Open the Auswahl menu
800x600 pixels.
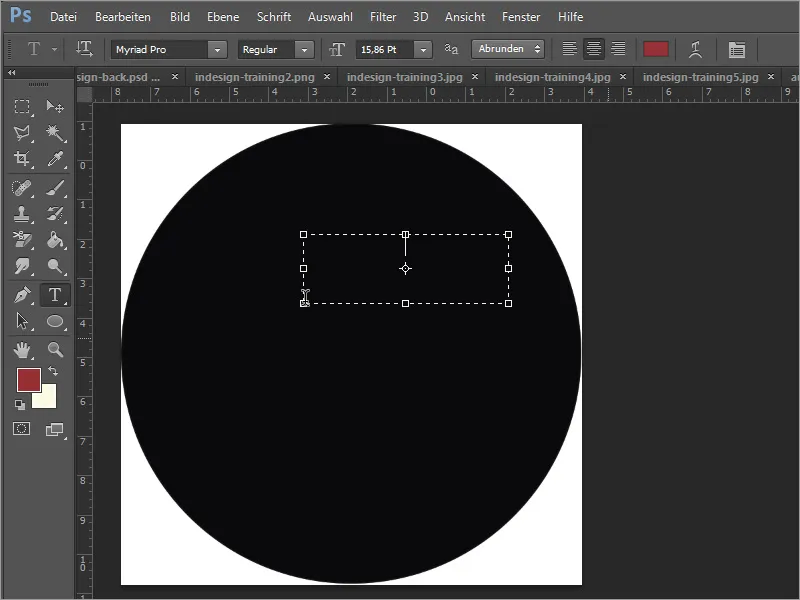(330, 17)
